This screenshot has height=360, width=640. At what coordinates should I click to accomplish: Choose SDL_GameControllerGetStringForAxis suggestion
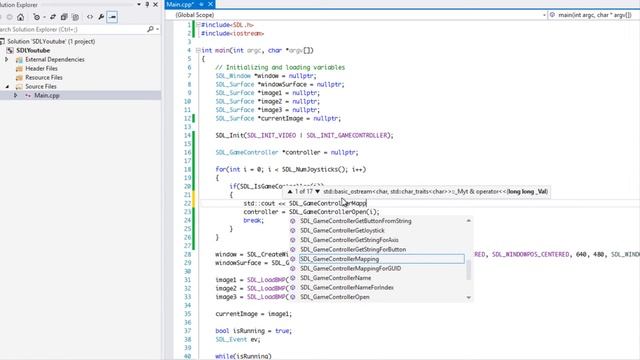[349, 240]
